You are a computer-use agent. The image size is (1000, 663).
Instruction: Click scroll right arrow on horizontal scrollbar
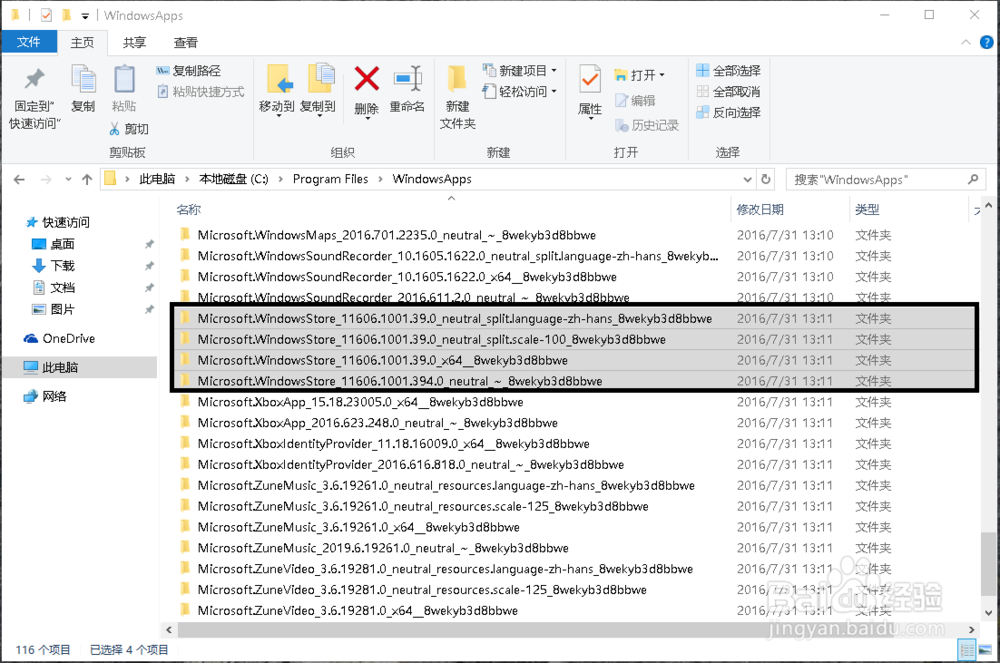[x=971, y=630]
